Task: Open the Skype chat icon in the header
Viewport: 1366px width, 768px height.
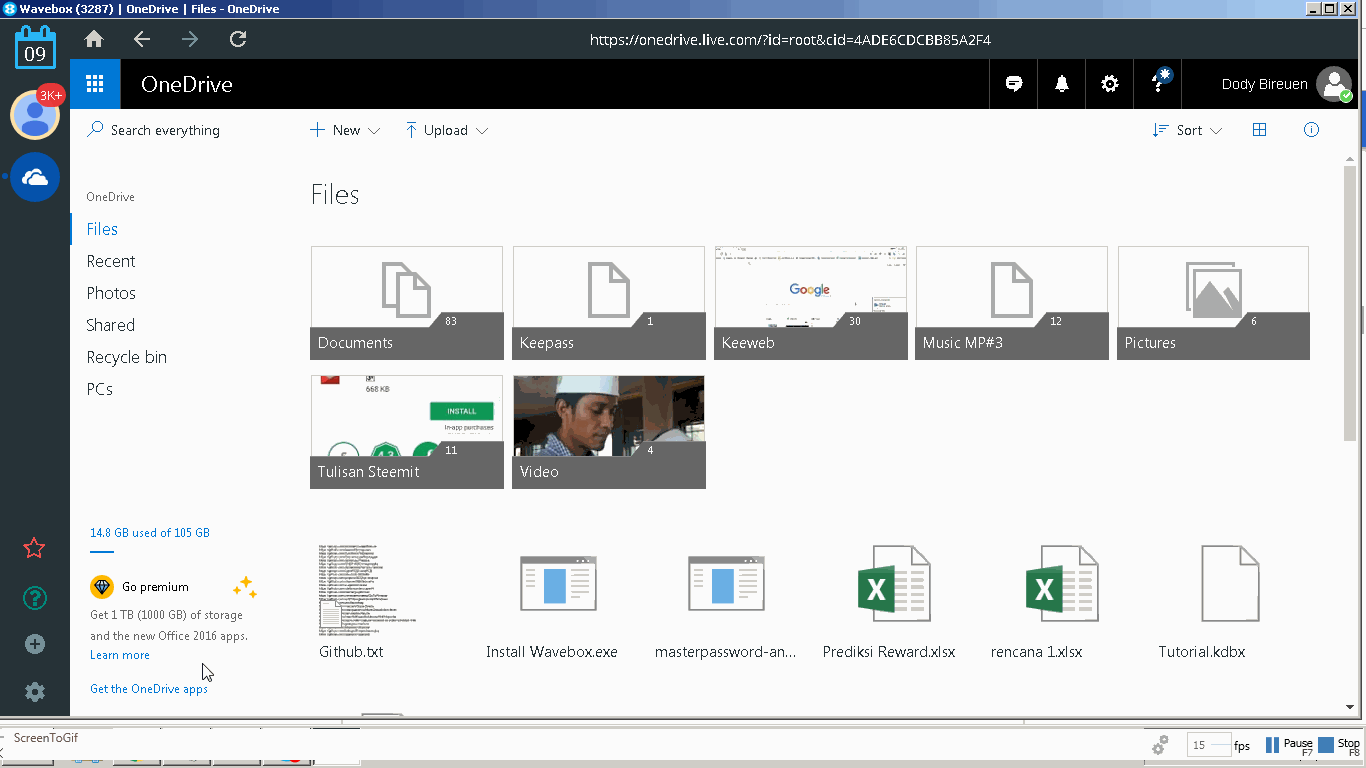Action: click(1014, 84)
